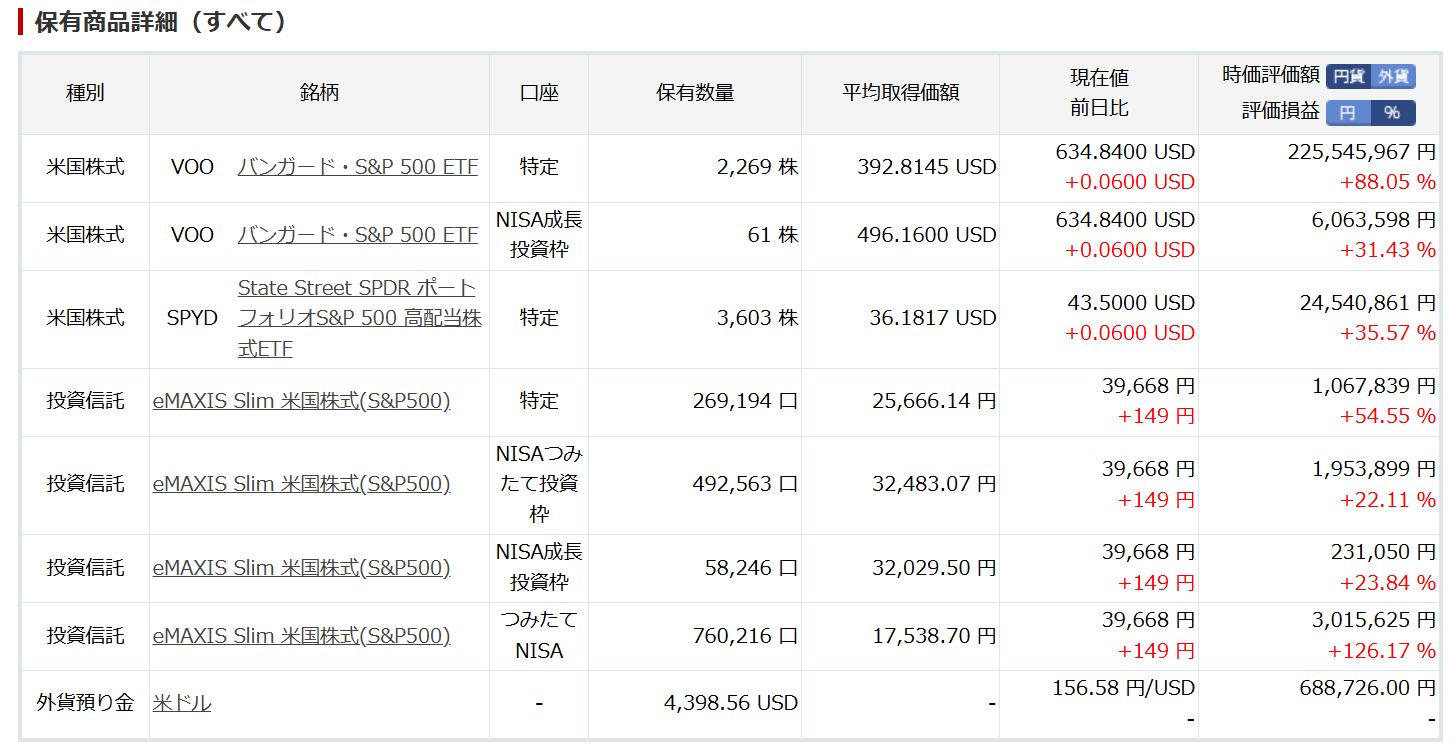This screenshot has height=746, width=1454.
Task: Switch market value display to 外貨
Action: (x=1393, y=76)
